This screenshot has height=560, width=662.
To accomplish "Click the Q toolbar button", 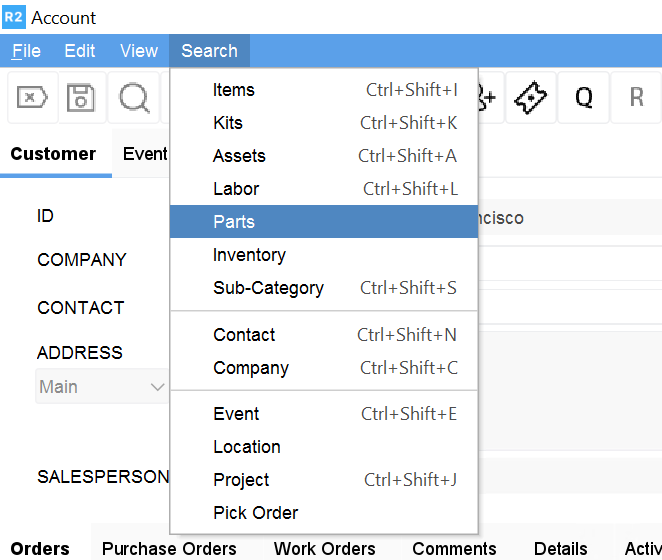I will tap(583, 97).
